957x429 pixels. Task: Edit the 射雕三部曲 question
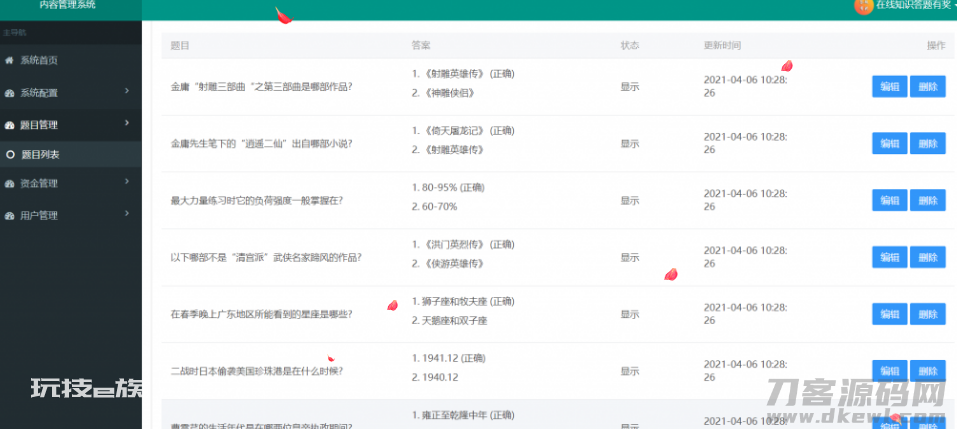(890, 87)
